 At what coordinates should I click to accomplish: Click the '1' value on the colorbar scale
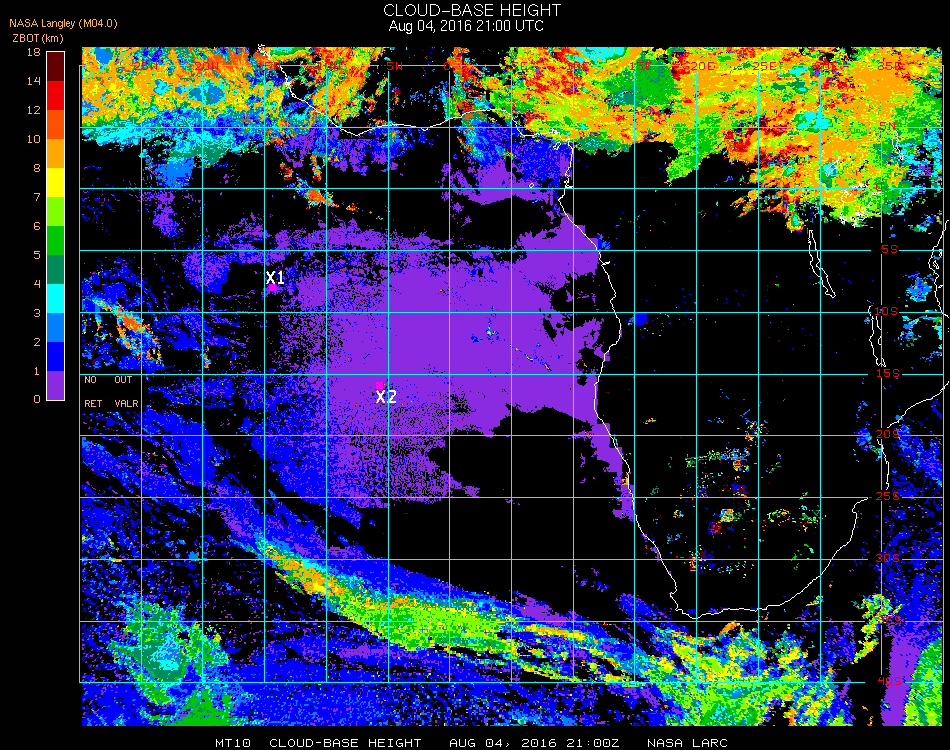36,371
